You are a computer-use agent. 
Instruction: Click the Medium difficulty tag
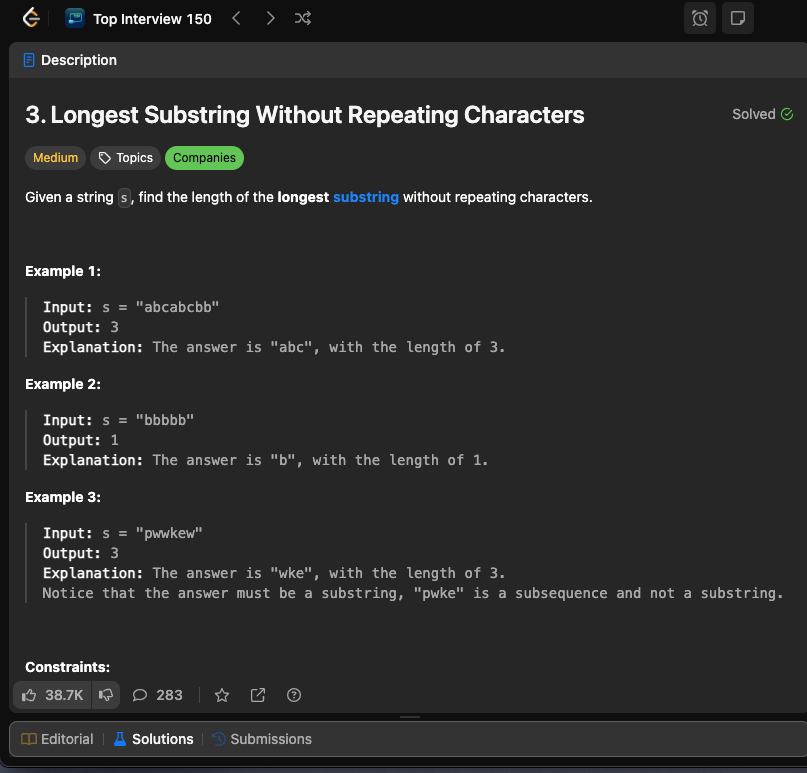[x=56, y=157]
